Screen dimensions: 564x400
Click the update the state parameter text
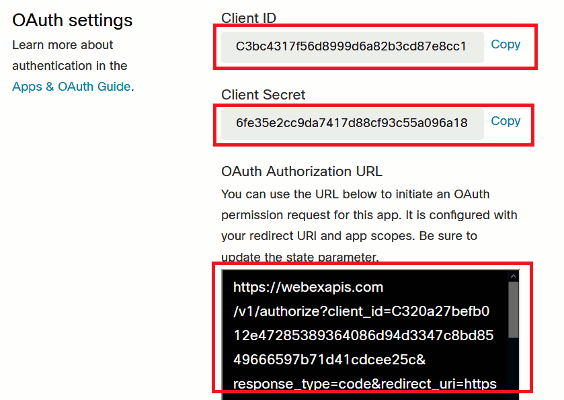[300, 257]
